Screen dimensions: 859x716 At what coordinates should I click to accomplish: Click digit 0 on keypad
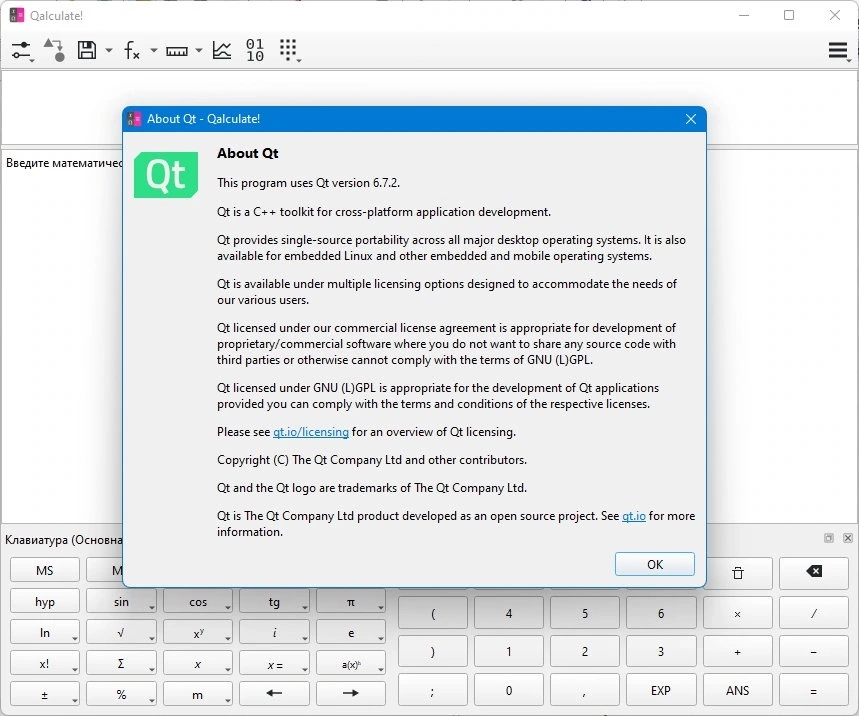tap(509, 690)
